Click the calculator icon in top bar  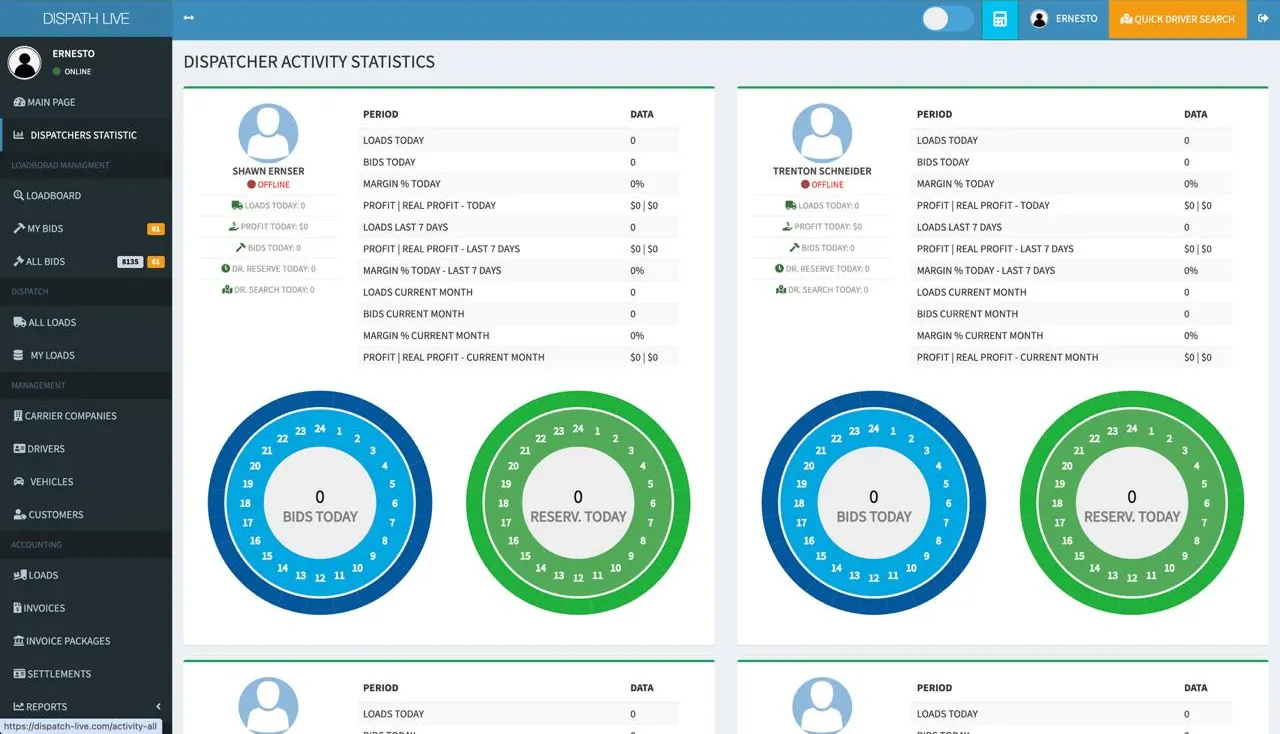point(999,19)
